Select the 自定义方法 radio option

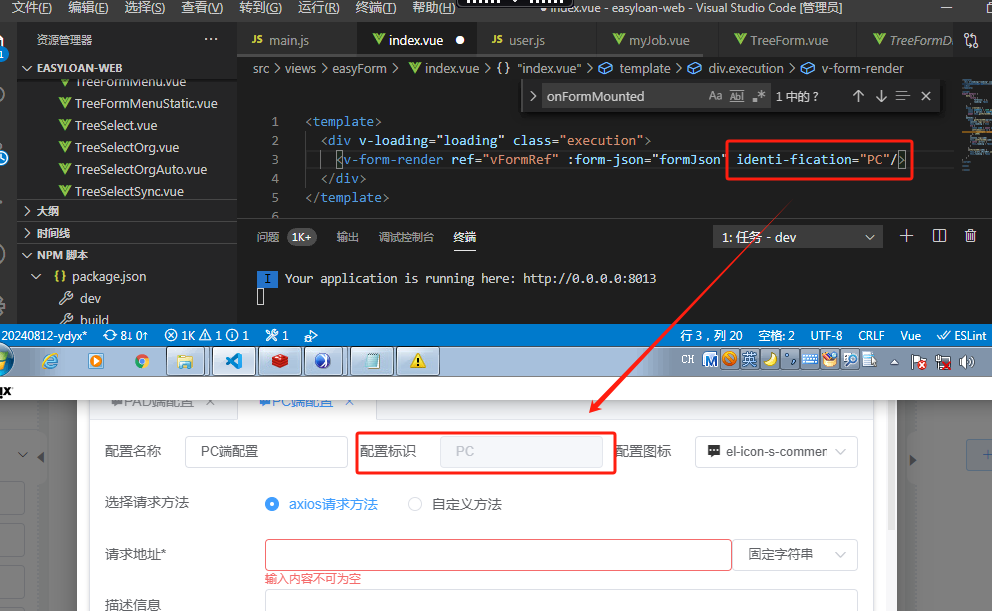(x=415, y=505)
